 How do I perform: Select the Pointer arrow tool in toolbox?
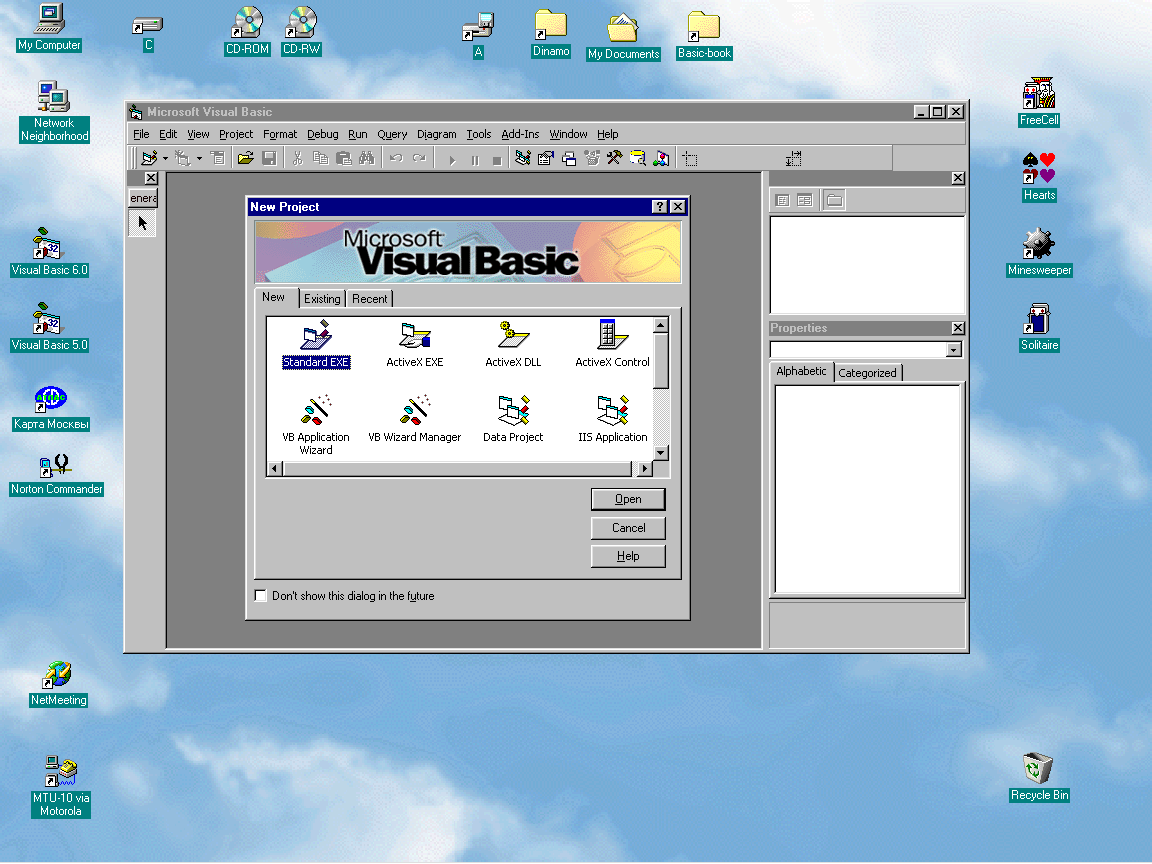coord(143,223)
